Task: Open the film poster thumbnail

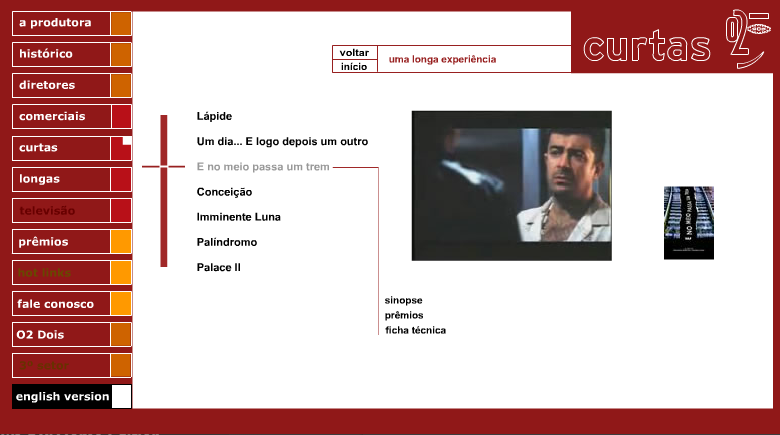Action: (x=689, y=223)
